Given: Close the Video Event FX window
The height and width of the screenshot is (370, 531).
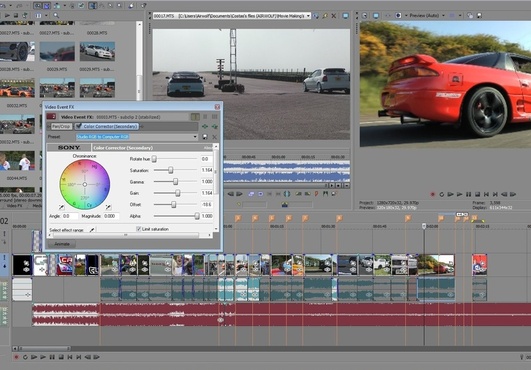Looking at the screenshot, I should tap(217, 107).
